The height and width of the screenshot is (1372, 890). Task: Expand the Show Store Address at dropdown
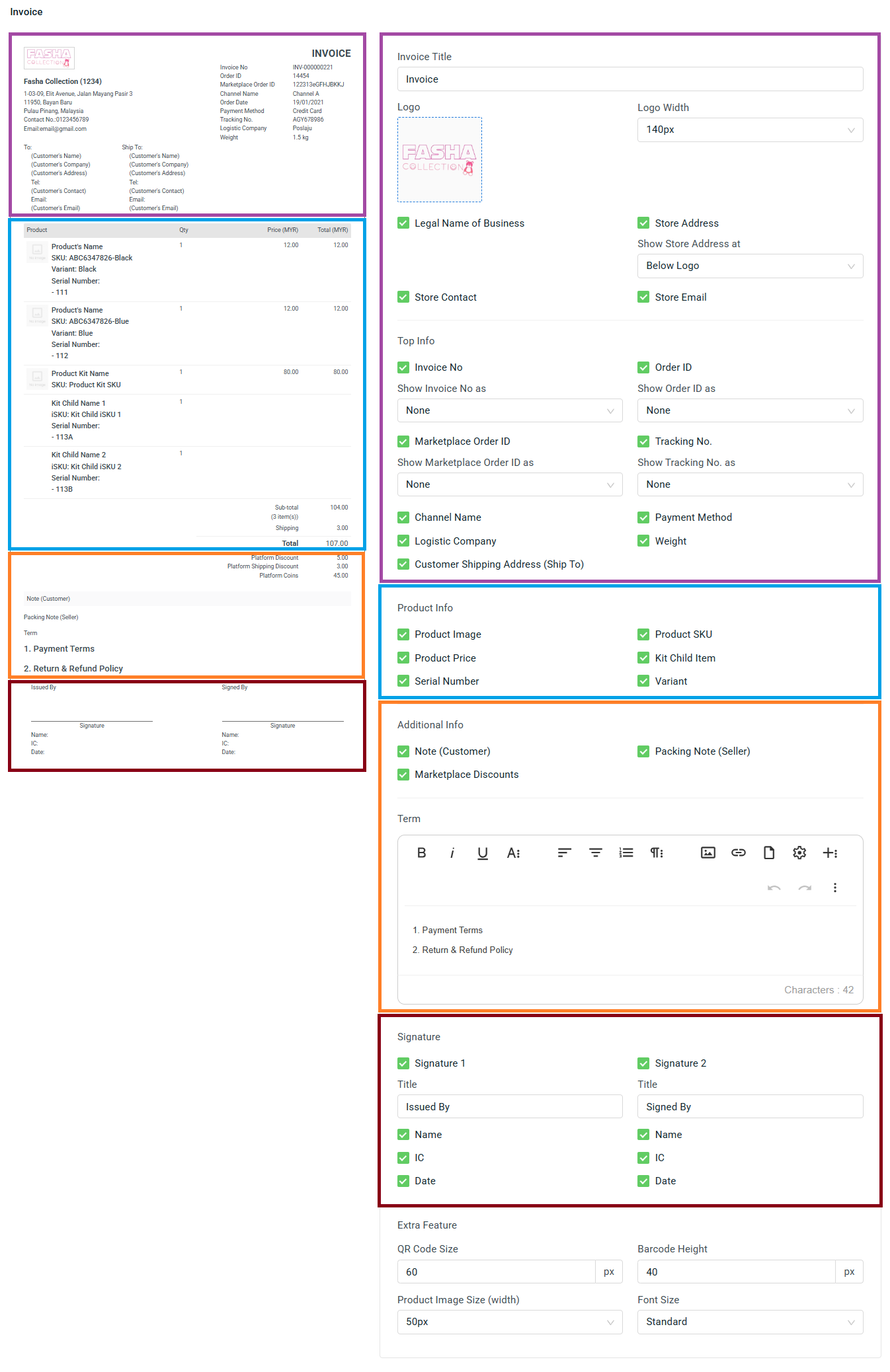pos(750,266)
